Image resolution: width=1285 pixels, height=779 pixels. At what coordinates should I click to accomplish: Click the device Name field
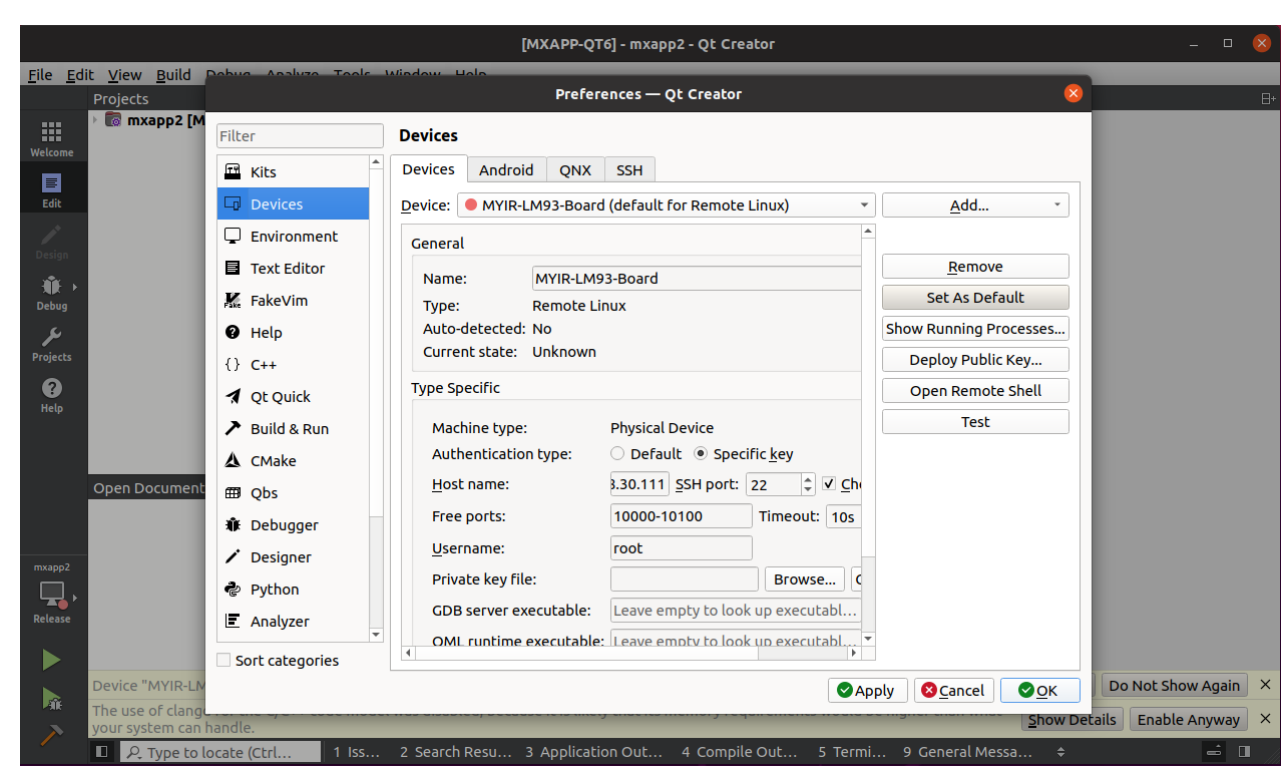[x=696, y=278]
